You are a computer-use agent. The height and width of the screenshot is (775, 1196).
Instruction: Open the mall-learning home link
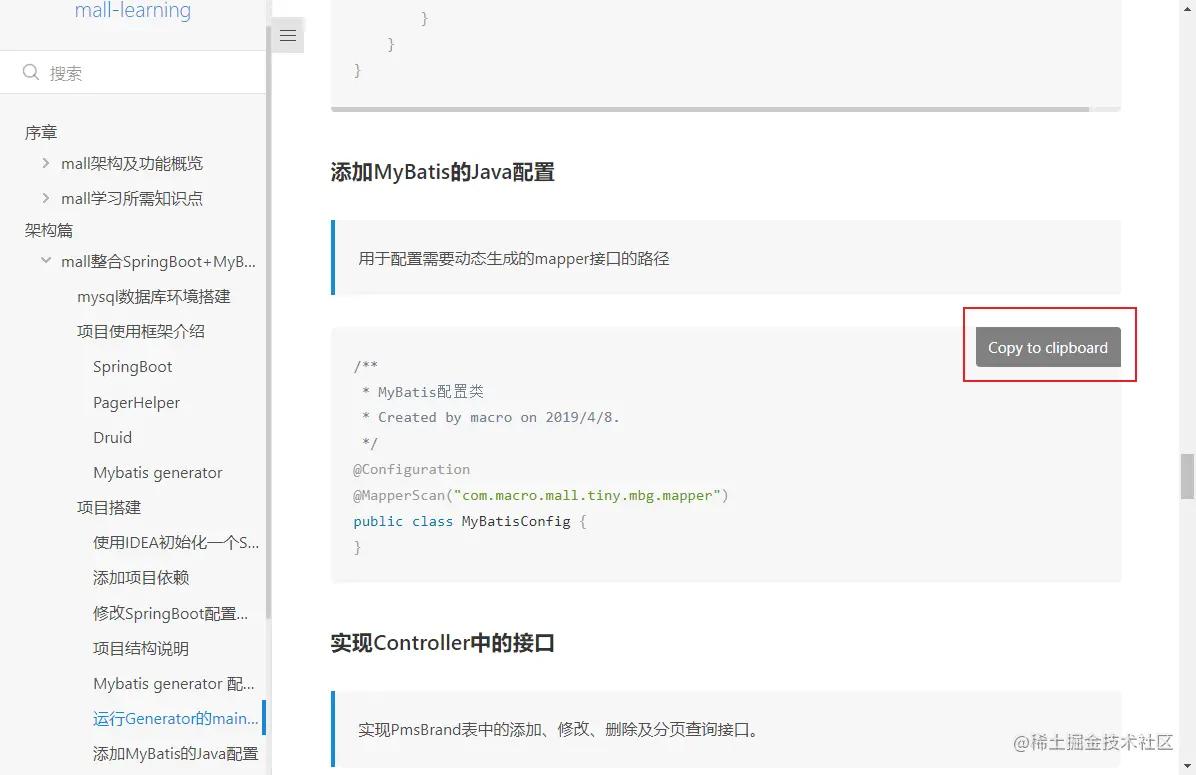tap(132, 11)
